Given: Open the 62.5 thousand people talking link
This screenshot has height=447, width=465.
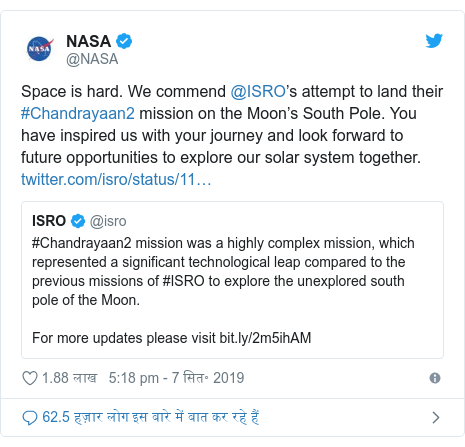Looking at the screenshot, I should [151, 417].
